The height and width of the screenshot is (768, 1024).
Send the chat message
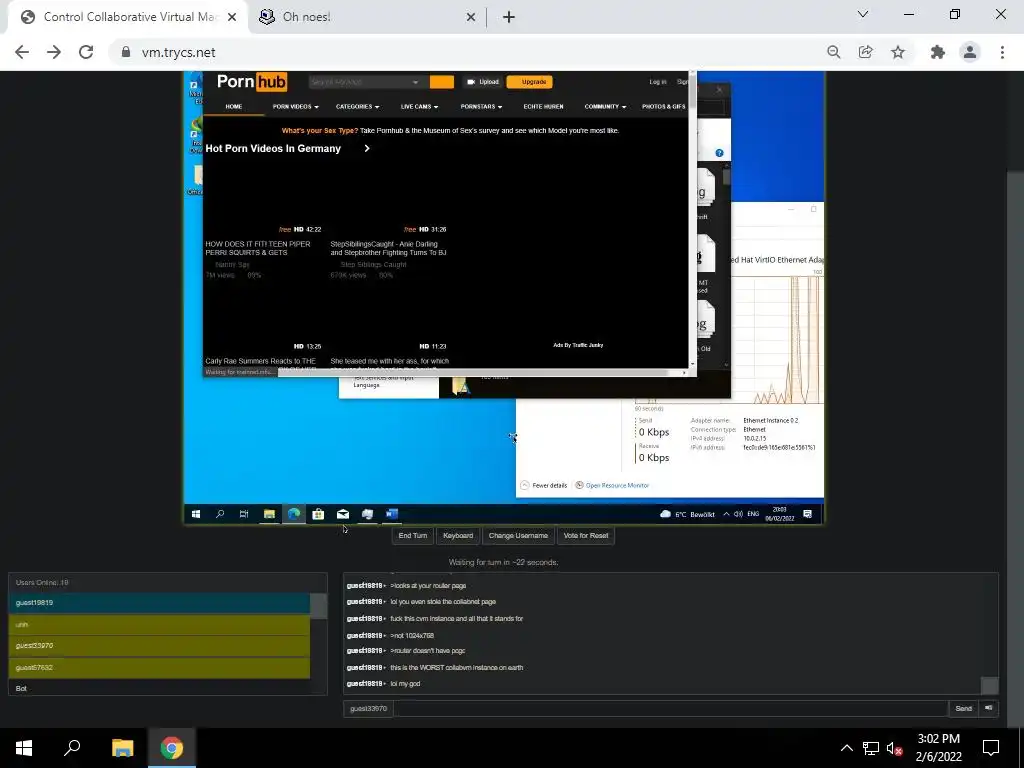pos(964,709)
